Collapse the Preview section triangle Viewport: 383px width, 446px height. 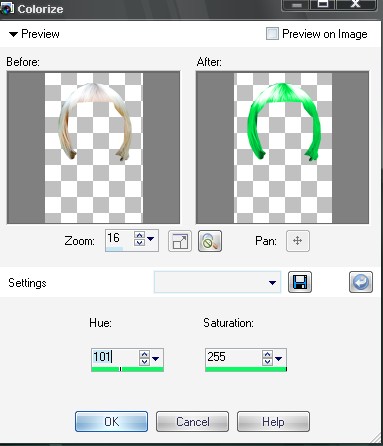[x=13, y=34]
